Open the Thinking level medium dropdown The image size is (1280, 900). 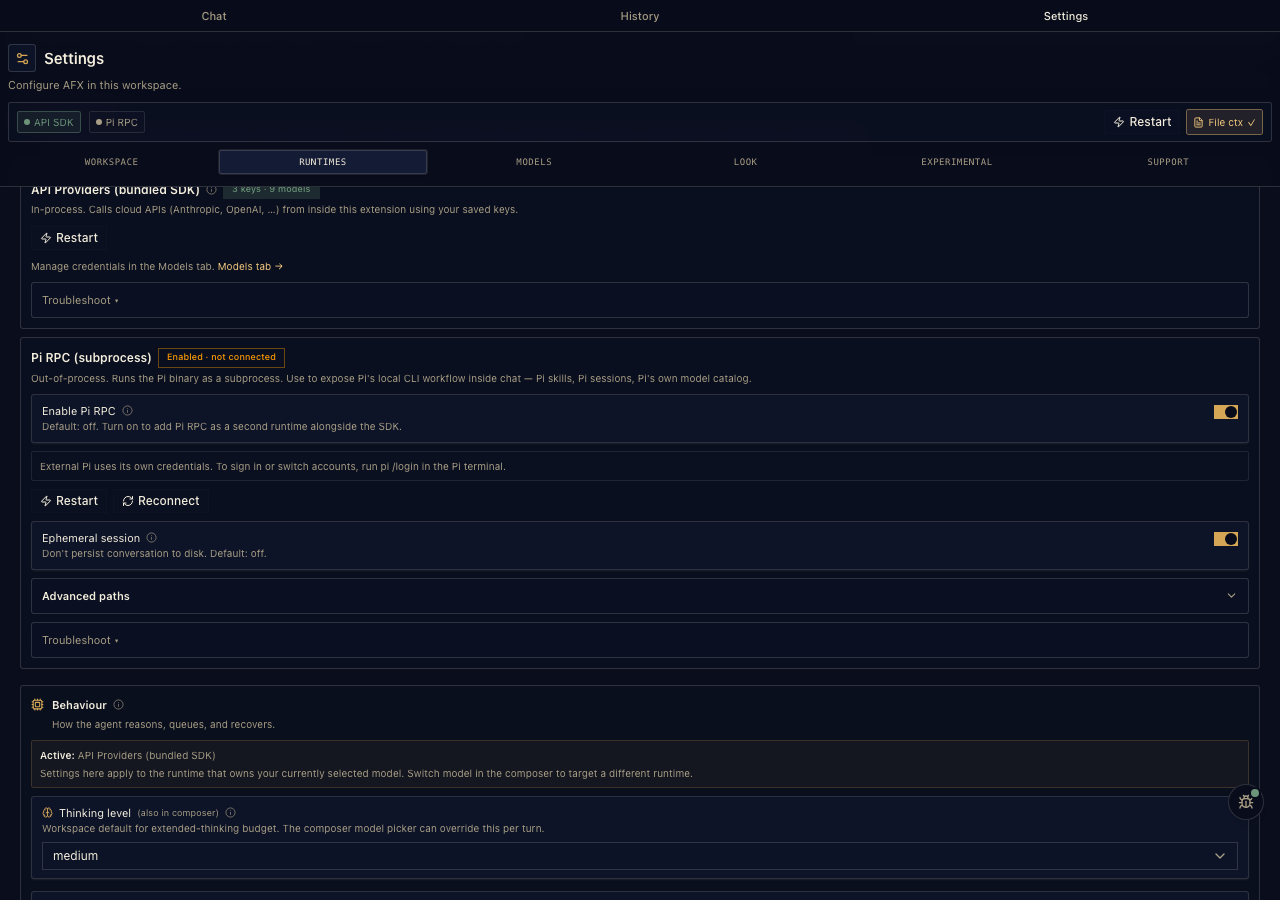[640, 856]
